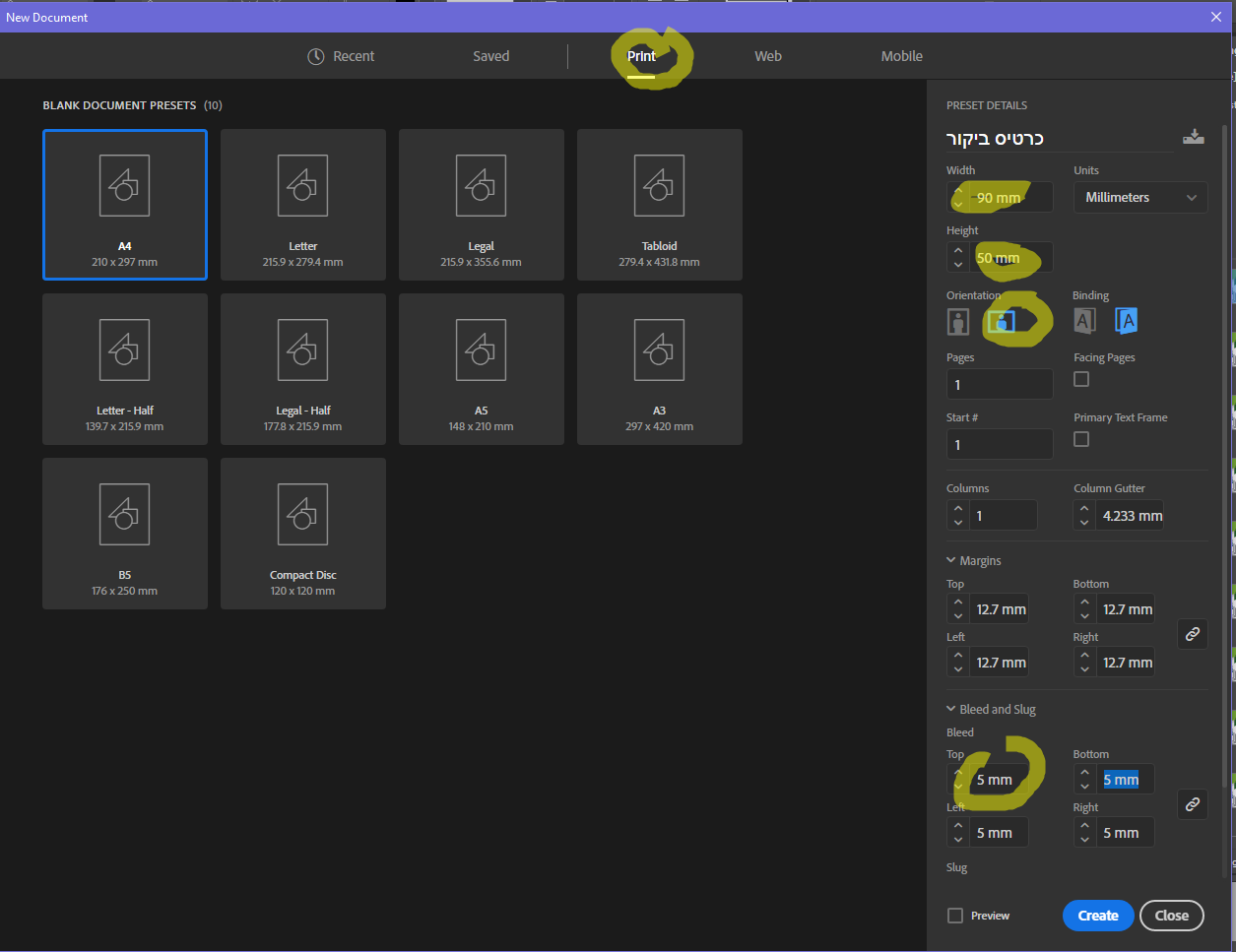
Task: Tick the Preview checkbox
Action: pos(955,916)
